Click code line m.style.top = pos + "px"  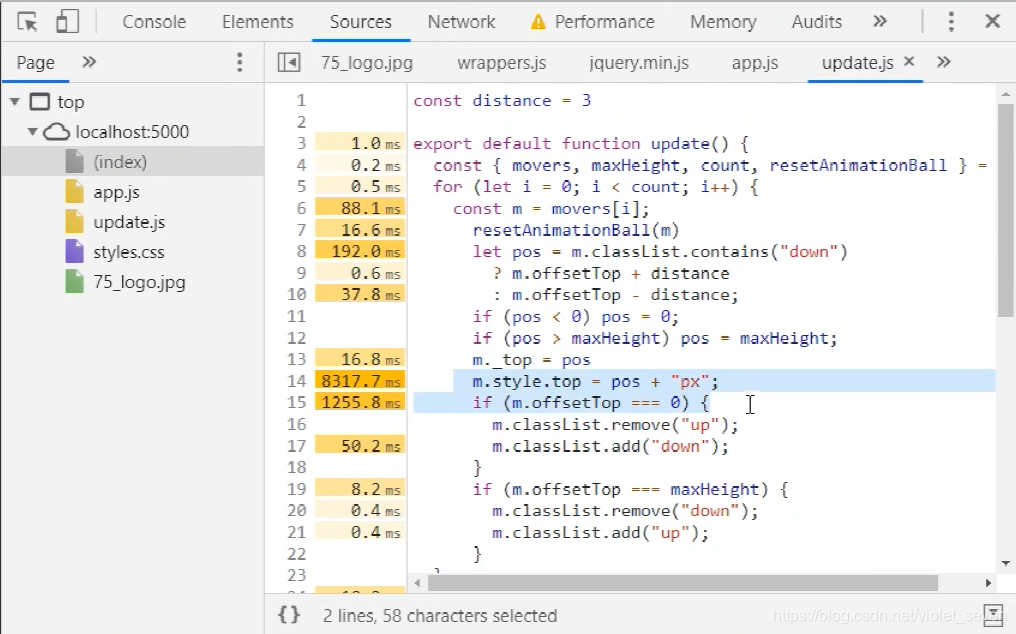point(595,381)
